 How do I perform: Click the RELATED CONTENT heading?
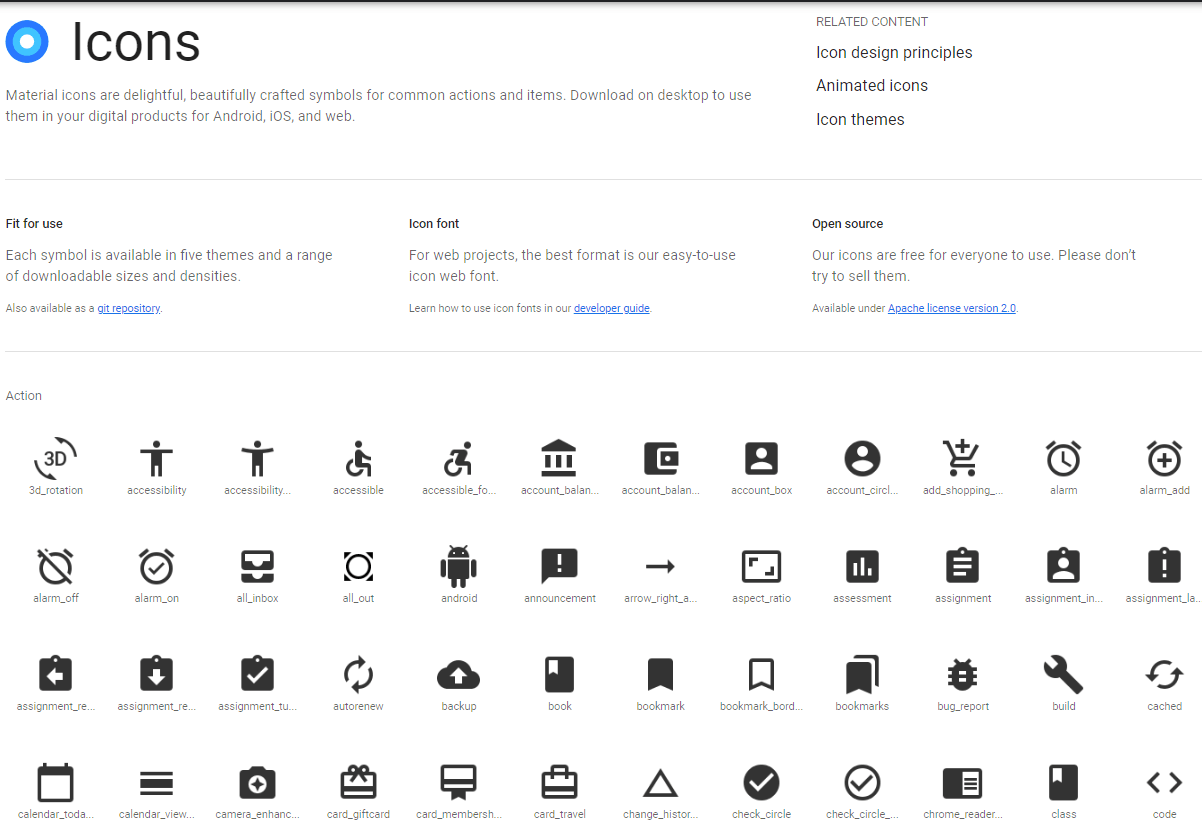click(x=872, y=21)
